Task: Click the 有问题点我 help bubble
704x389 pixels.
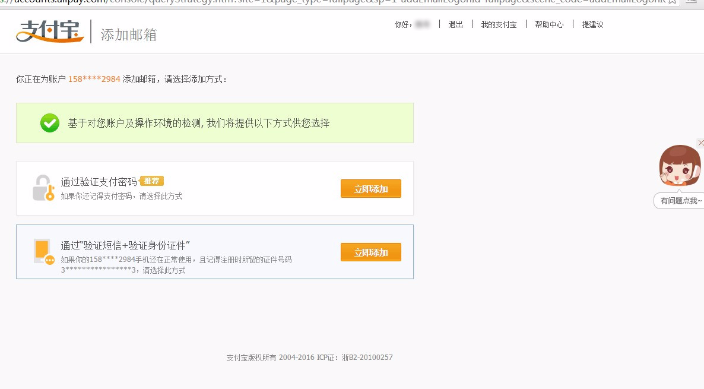Action: pyautogui.click(x=680, y=201)
